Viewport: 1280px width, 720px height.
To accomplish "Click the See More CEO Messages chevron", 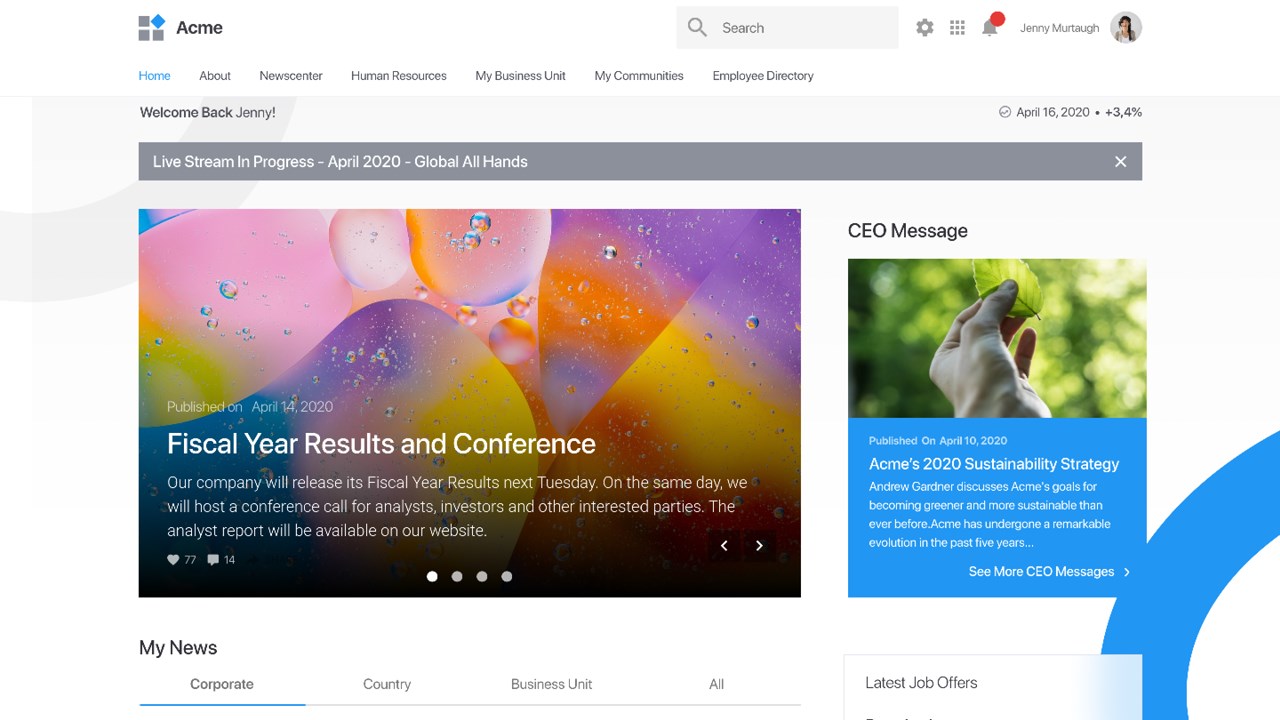I will [1127, 572].
